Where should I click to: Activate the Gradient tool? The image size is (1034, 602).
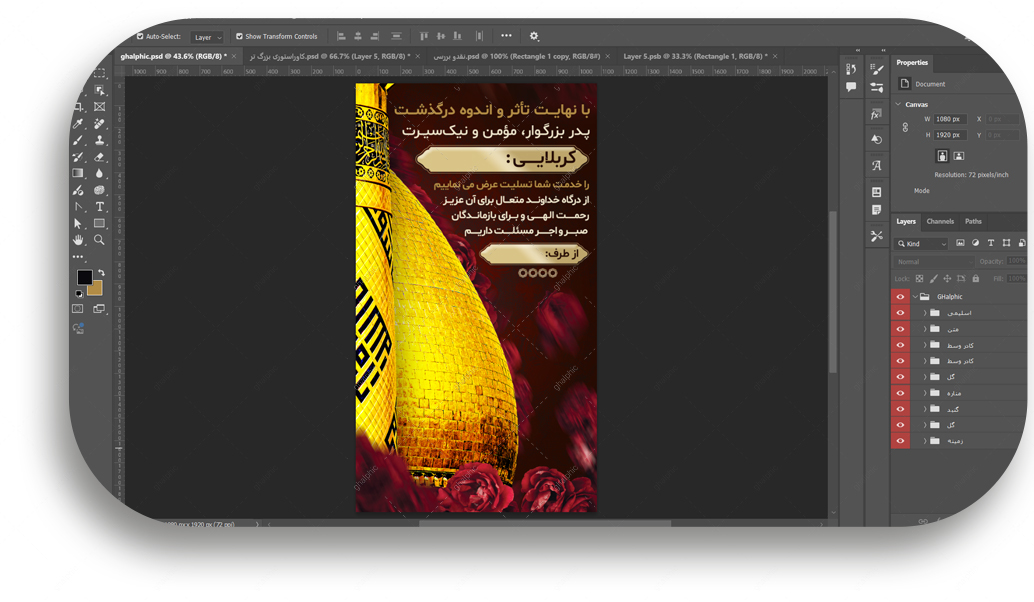pyautogui.click(x=78, y=174)
